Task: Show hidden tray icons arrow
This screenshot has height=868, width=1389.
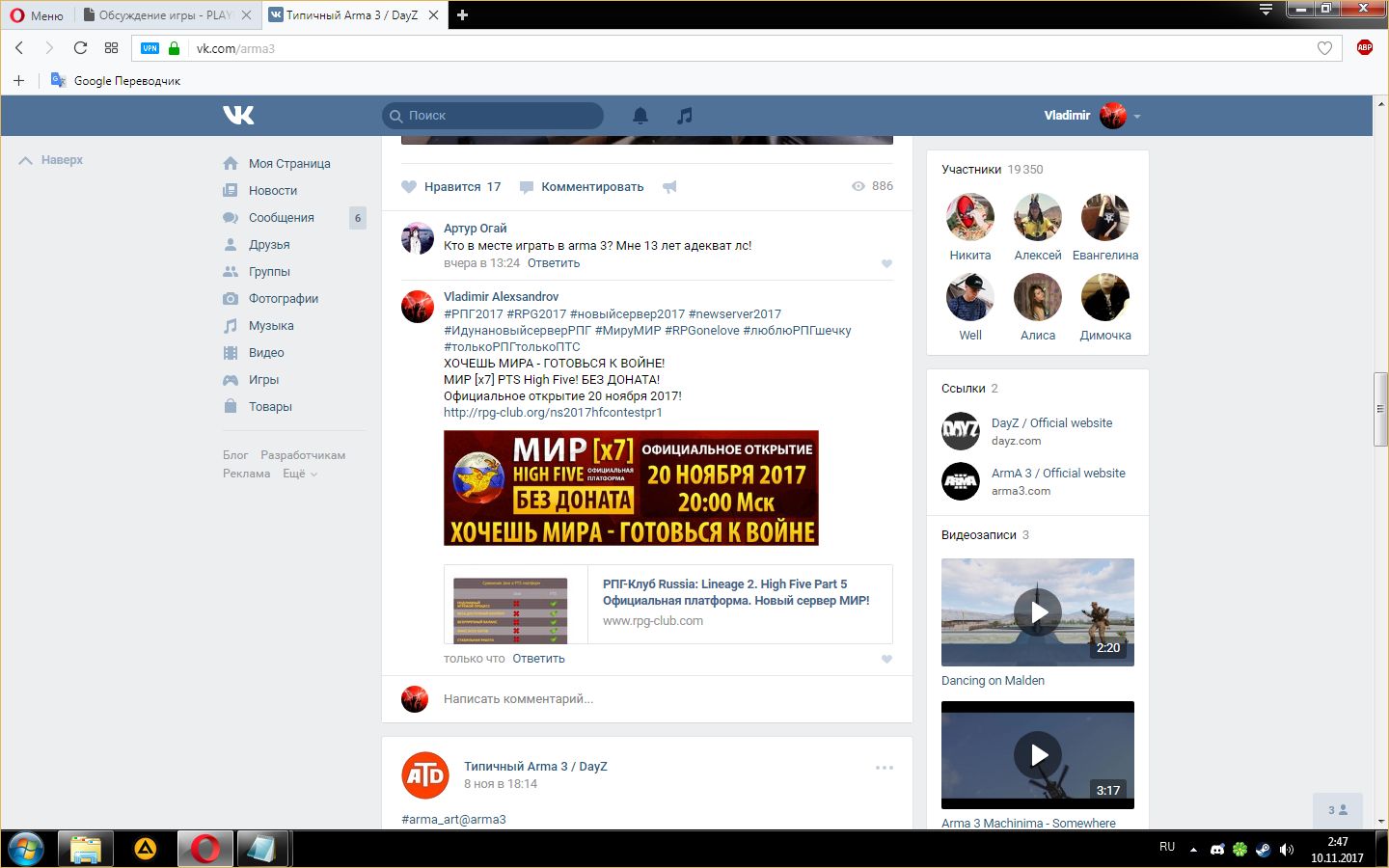Action: pyautogui.click(x=1193, y=850)
